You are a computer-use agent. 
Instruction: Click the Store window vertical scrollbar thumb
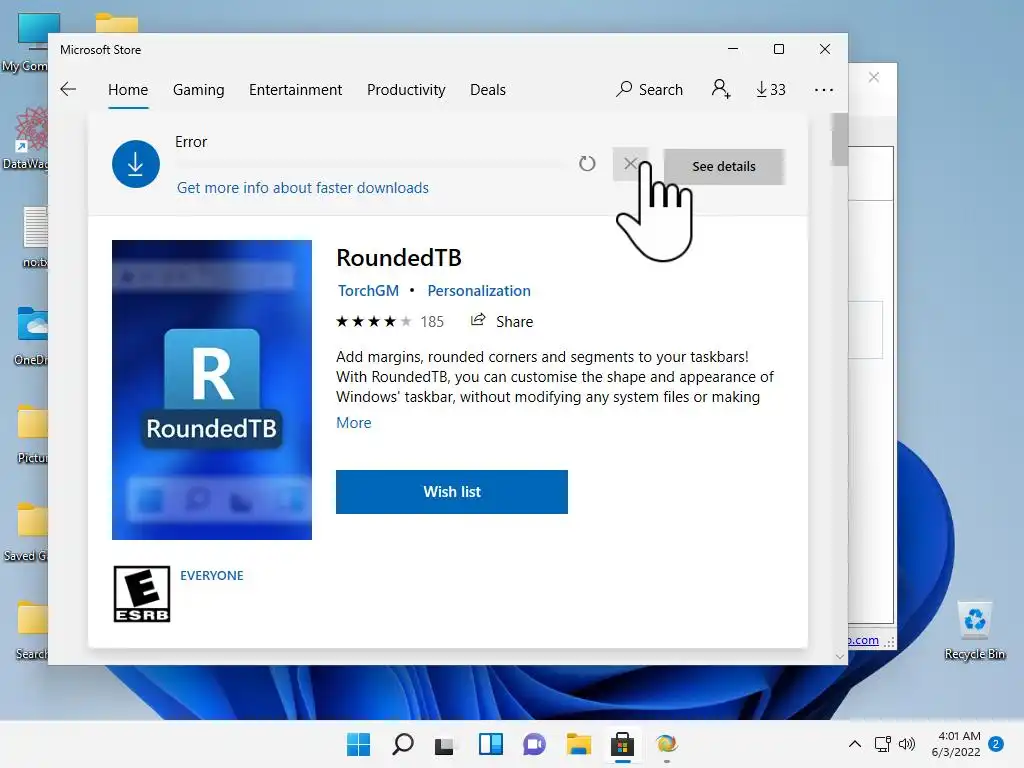[x=839, y=140]
